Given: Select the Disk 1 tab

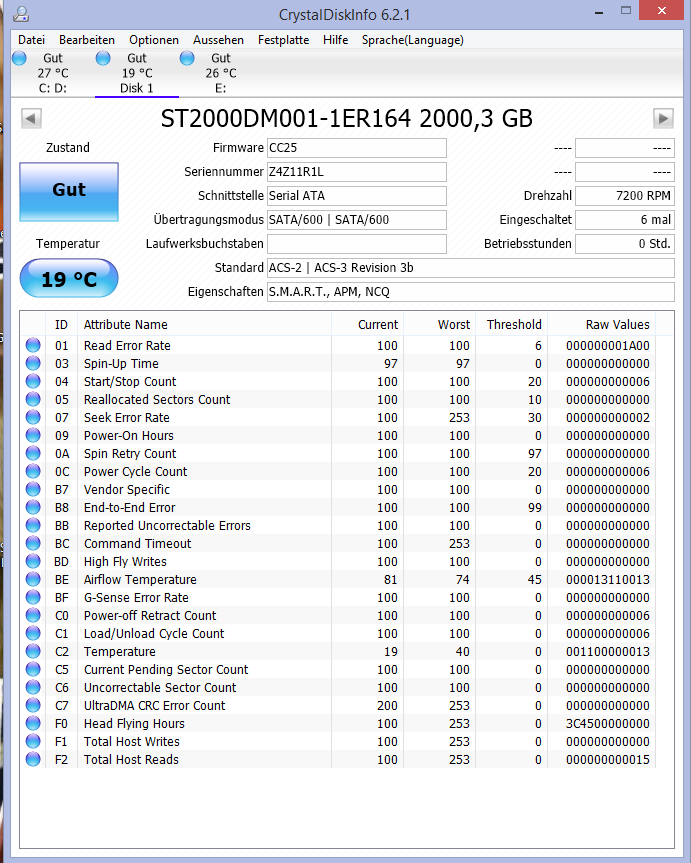Looking at the screenshot, I should 137,73.
